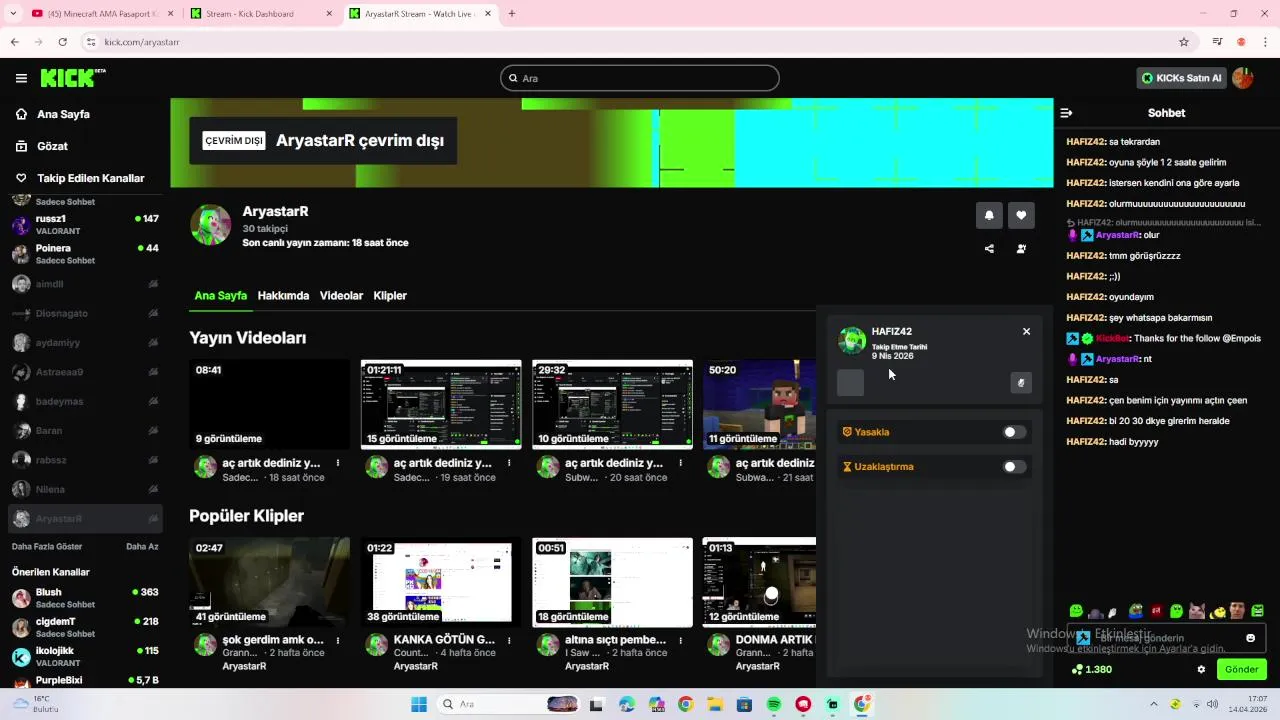Select aimdll in followed channels

(85, 284)
